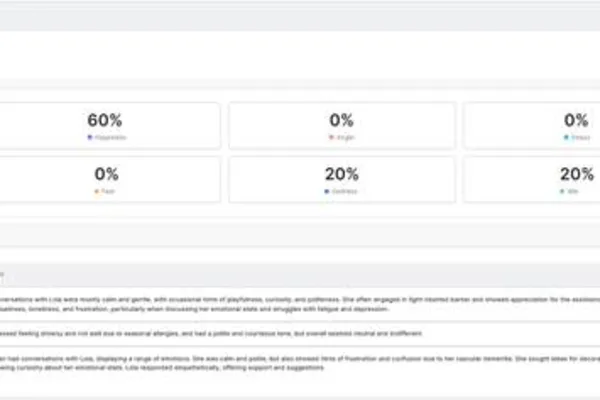
Task: Click the red Anger legend dot
Action: [x=331, y=137]
